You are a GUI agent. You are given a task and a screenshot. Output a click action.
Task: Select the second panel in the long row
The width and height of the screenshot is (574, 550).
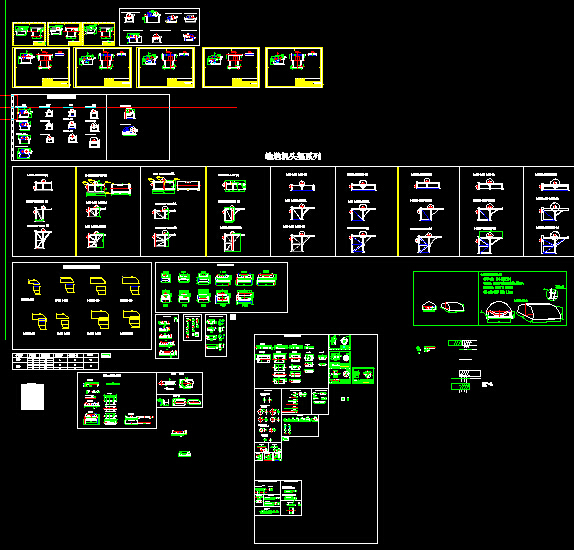108,211
